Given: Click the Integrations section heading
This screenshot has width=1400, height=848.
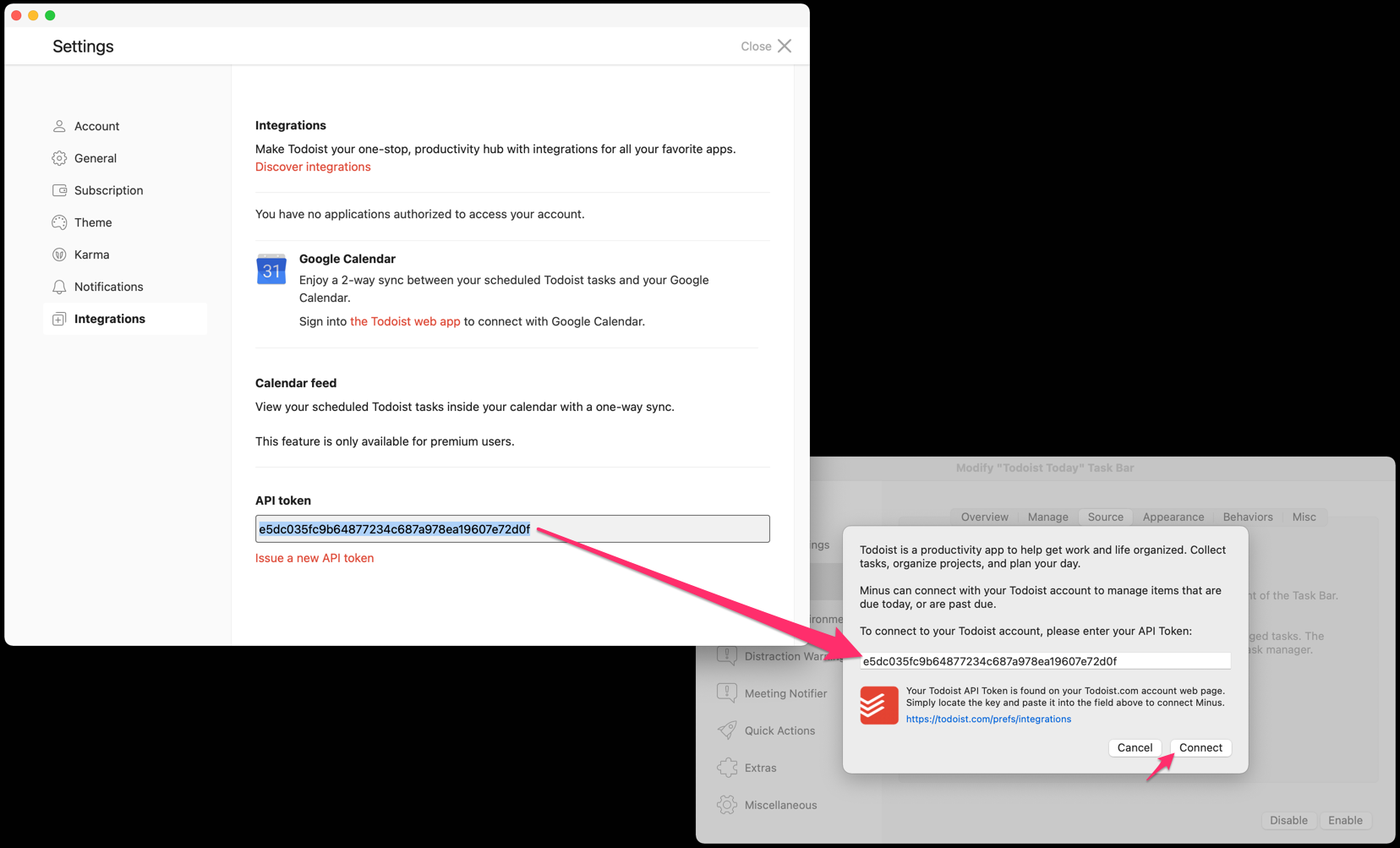Looking at the screenshot, I should tap(291, 125).
